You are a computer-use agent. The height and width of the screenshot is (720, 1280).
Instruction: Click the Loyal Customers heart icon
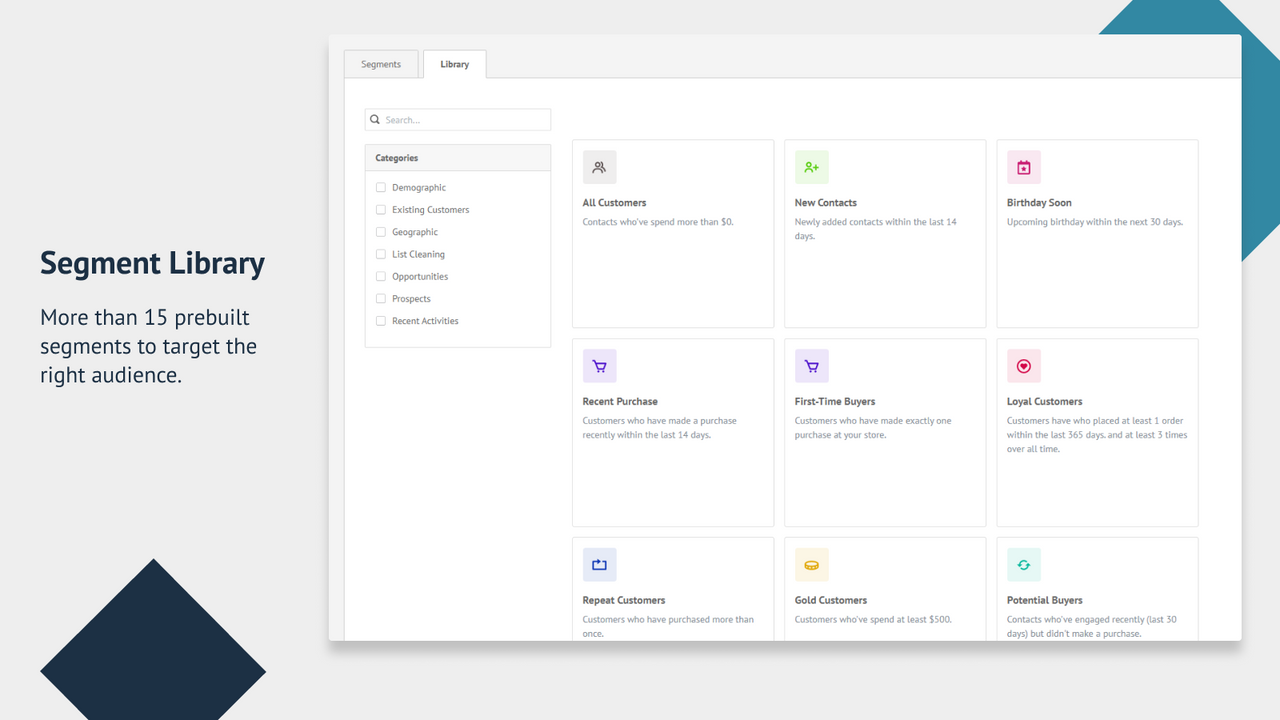tap(1023, 365)
